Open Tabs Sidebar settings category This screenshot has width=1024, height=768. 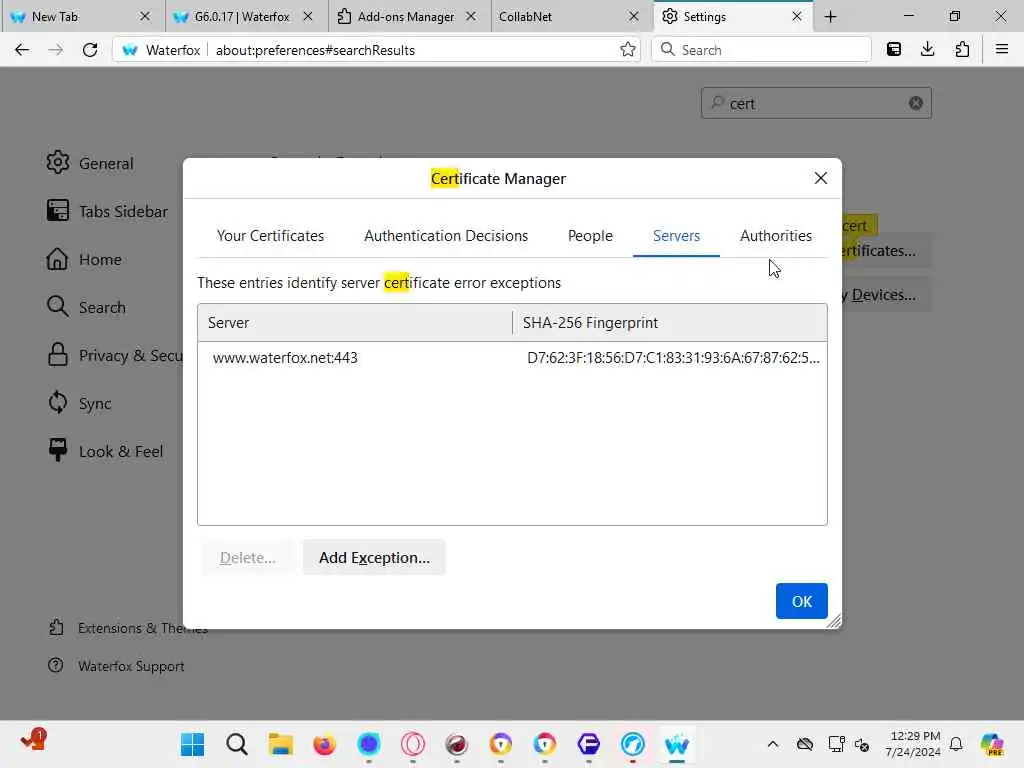[x=108, y=212]
